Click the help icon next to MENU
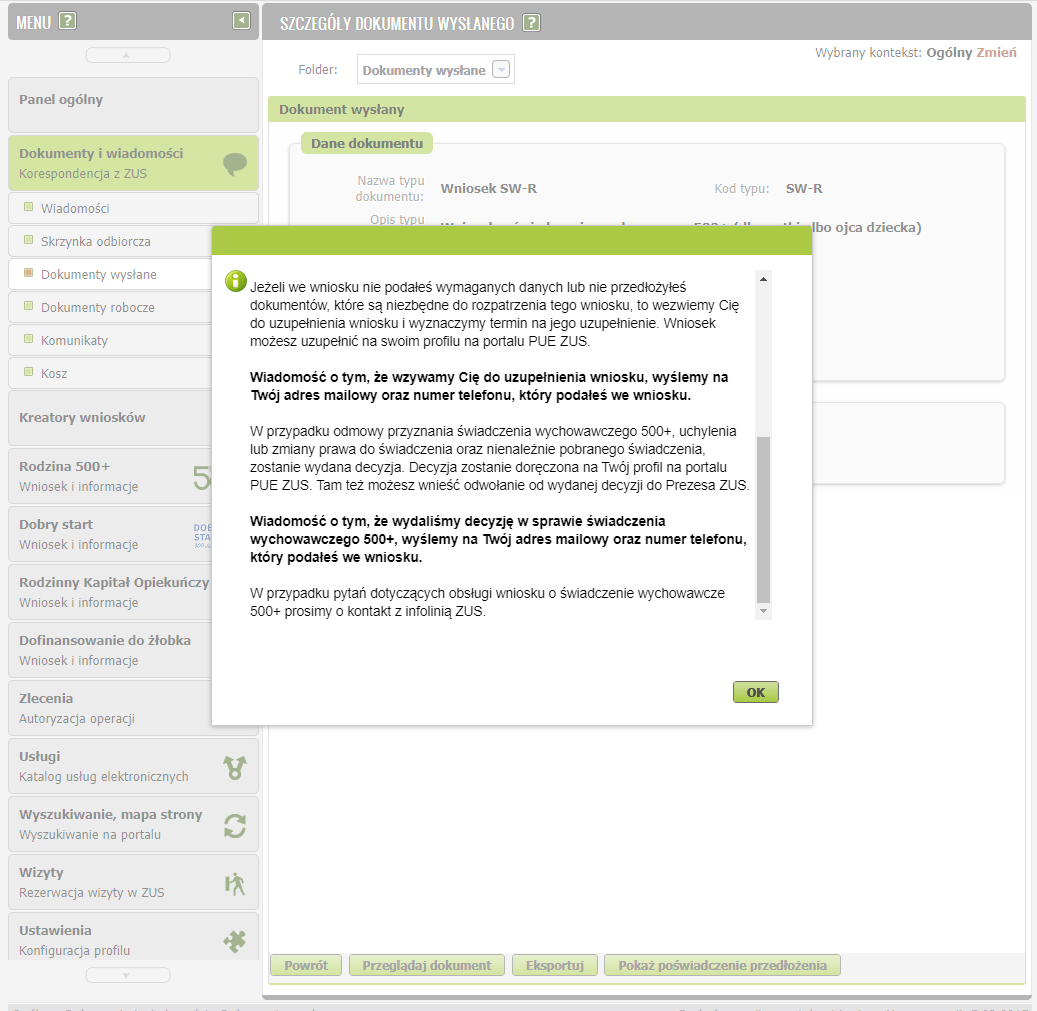 67,22
